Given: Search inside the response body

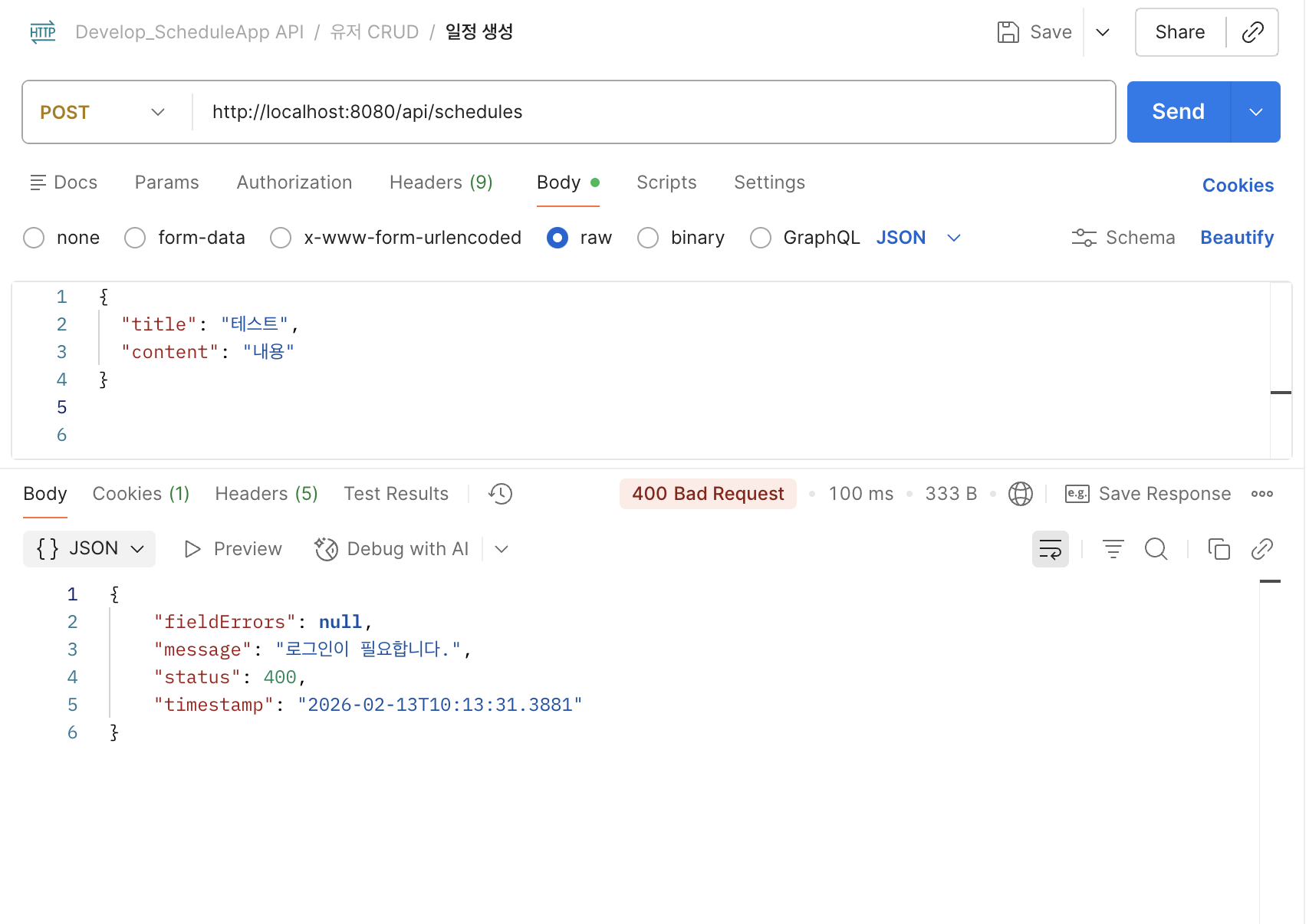Looking at the screenshot, I should 1156,549.
